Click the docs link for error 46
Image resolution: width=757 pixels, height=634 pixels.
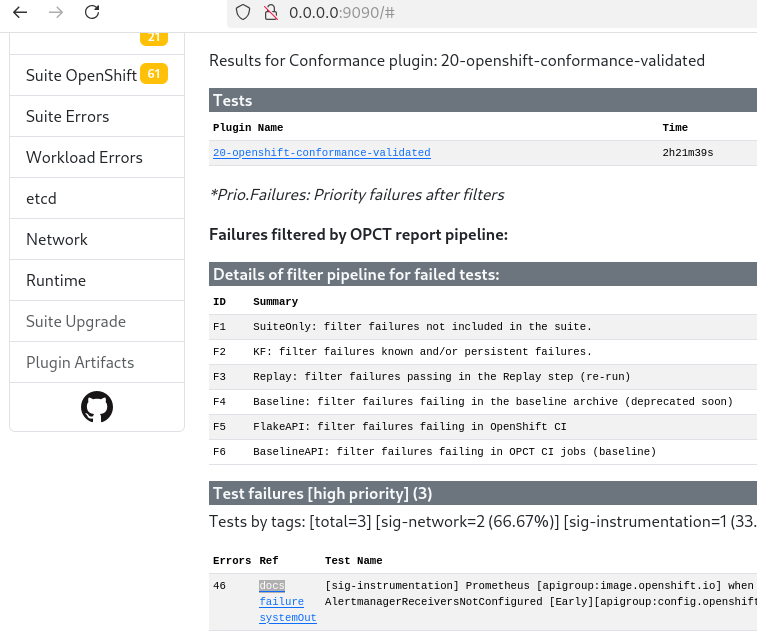tap(271, 586)
